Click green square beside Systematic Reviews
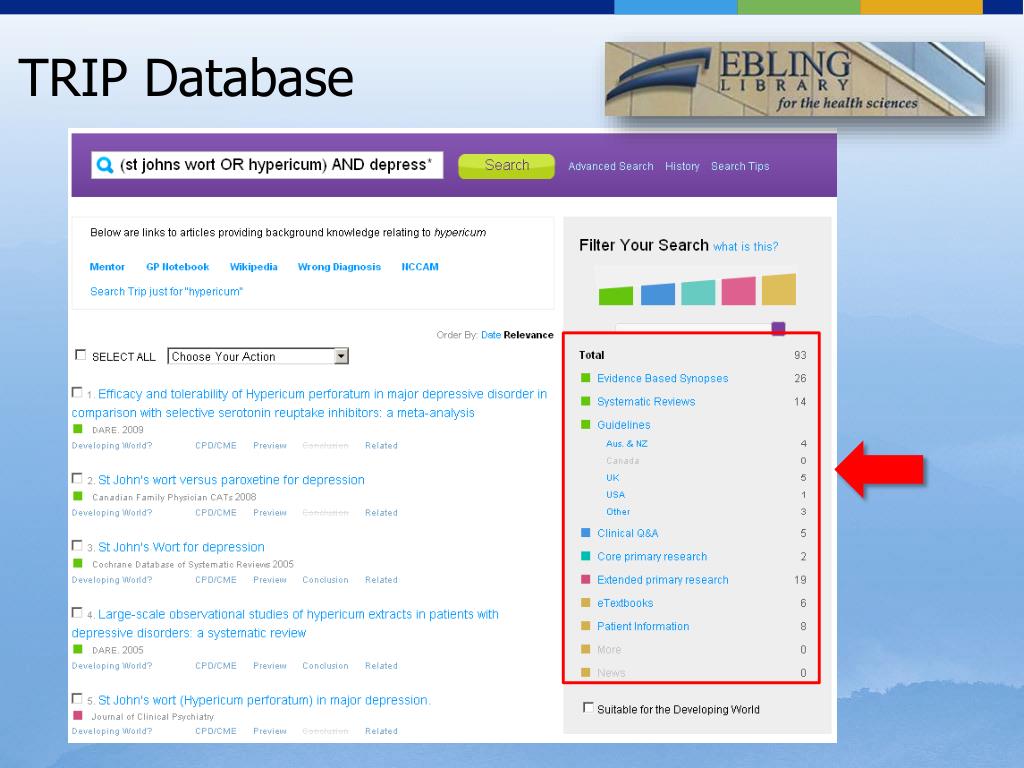 (x=586, y=401)
